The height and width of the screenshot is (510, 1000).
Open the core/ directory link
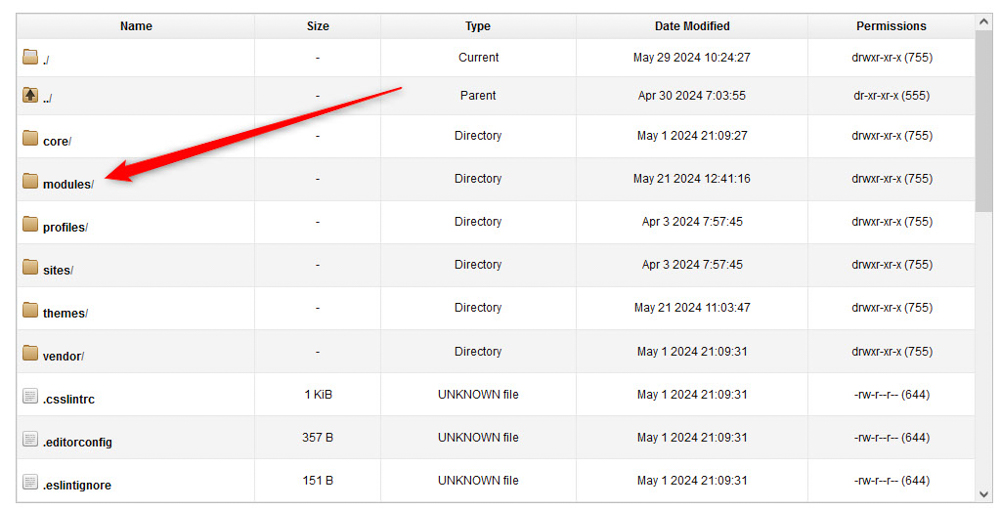(x=57, y=142)
